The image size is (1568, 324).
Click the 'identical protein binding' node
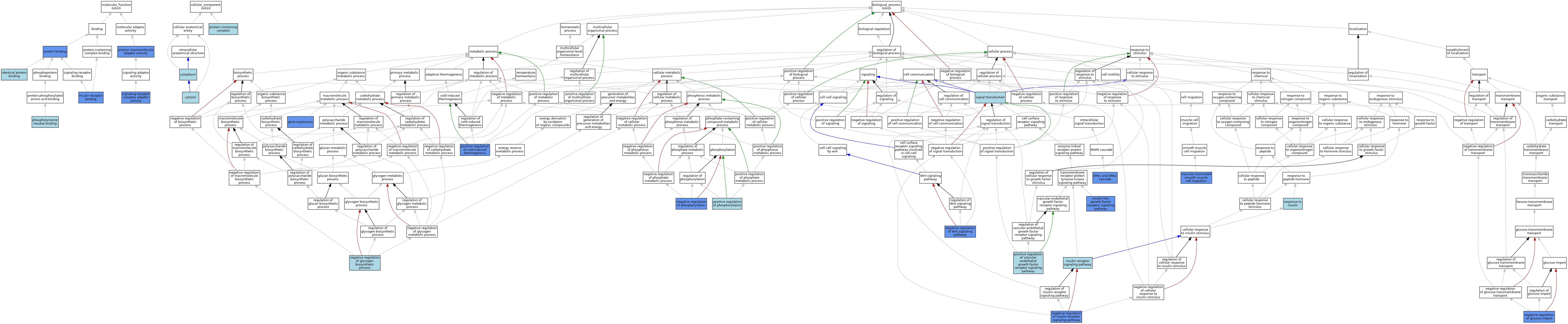click(14, 74)
